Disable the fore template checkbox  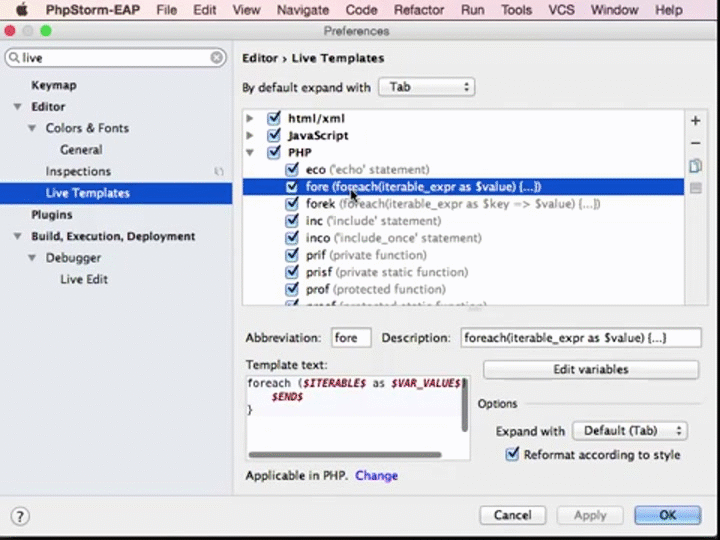(292, 187)
